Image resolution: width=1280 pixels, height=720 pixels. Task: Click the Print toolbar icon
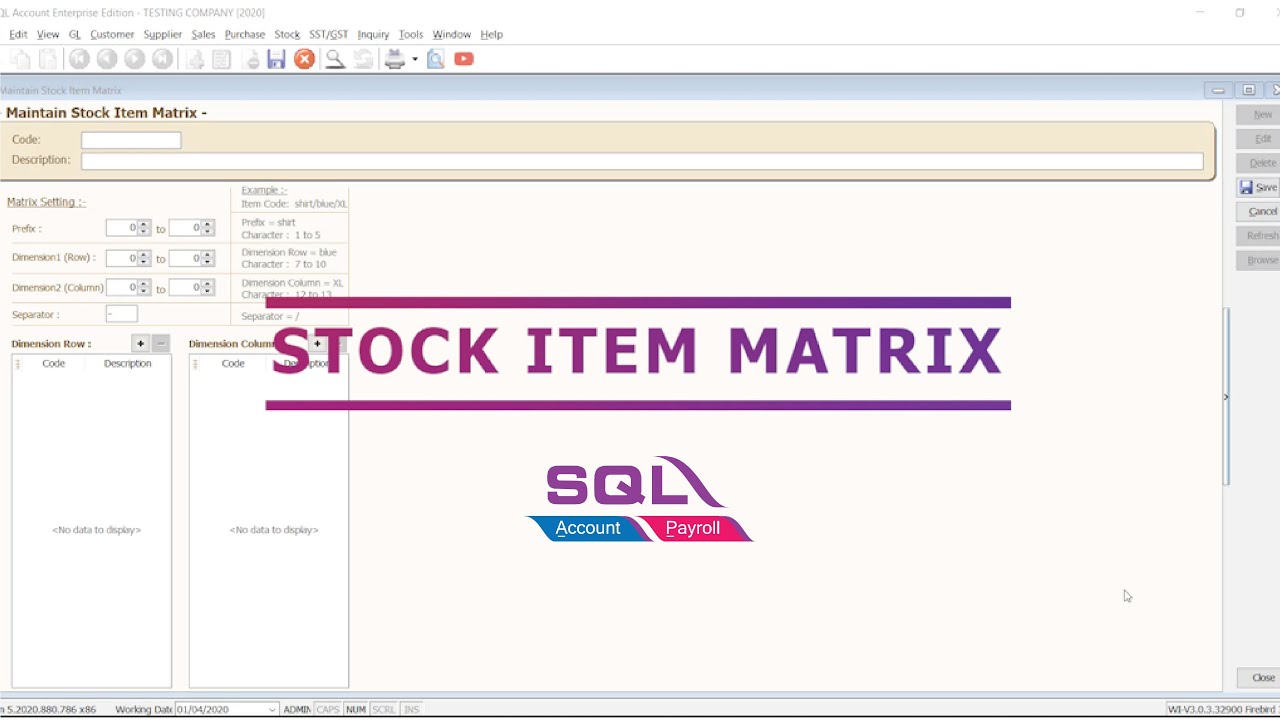pyautogui.click(x=395, y=59)
